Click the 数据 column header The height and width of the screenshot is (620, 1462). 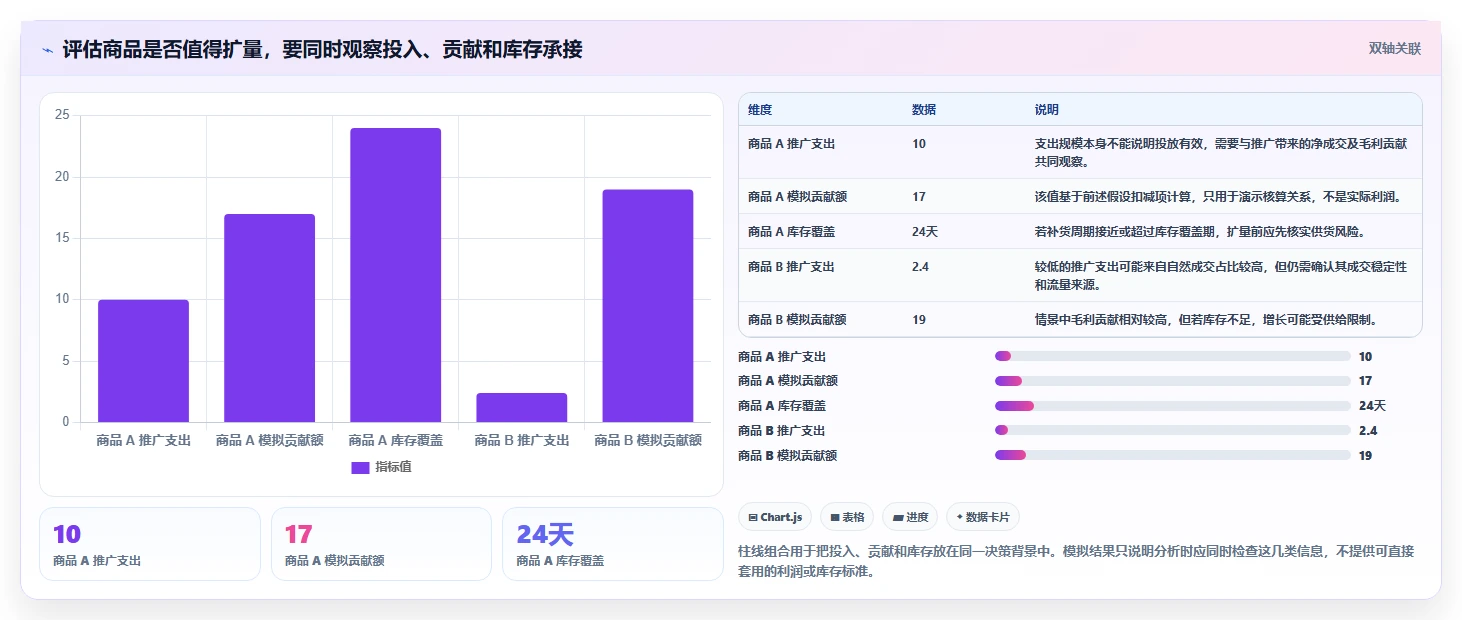coord(924,109)
